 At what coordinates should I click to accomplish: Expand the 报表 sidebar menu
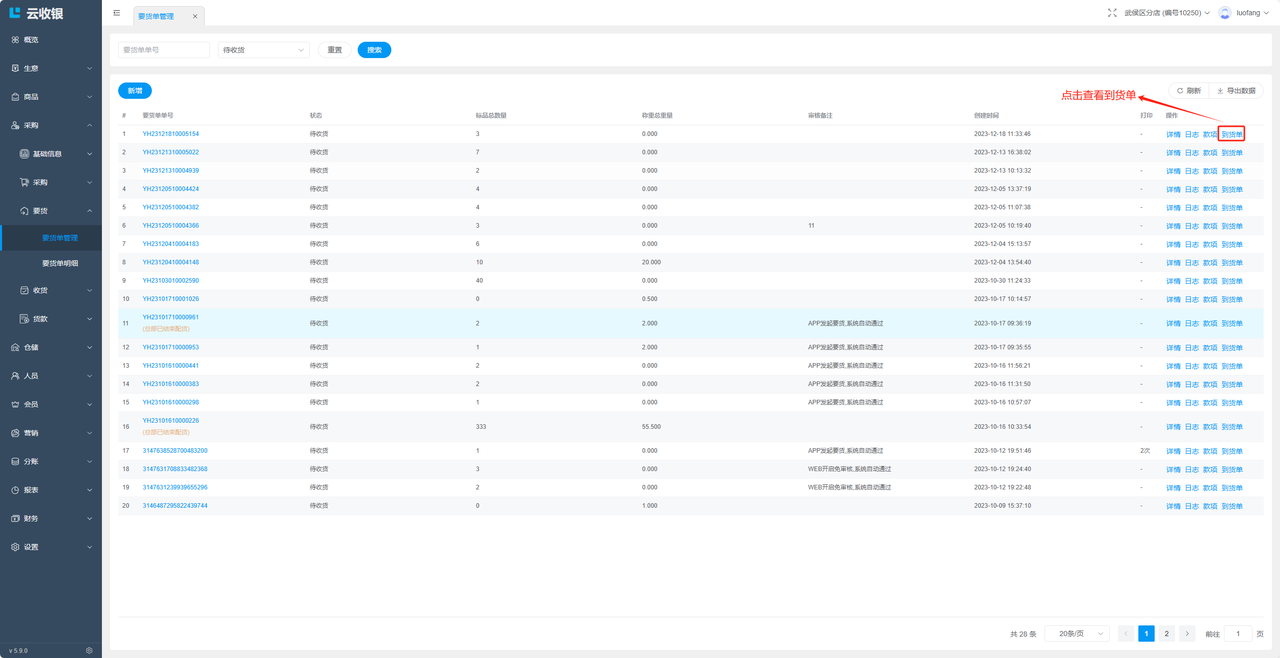point(50,490)
